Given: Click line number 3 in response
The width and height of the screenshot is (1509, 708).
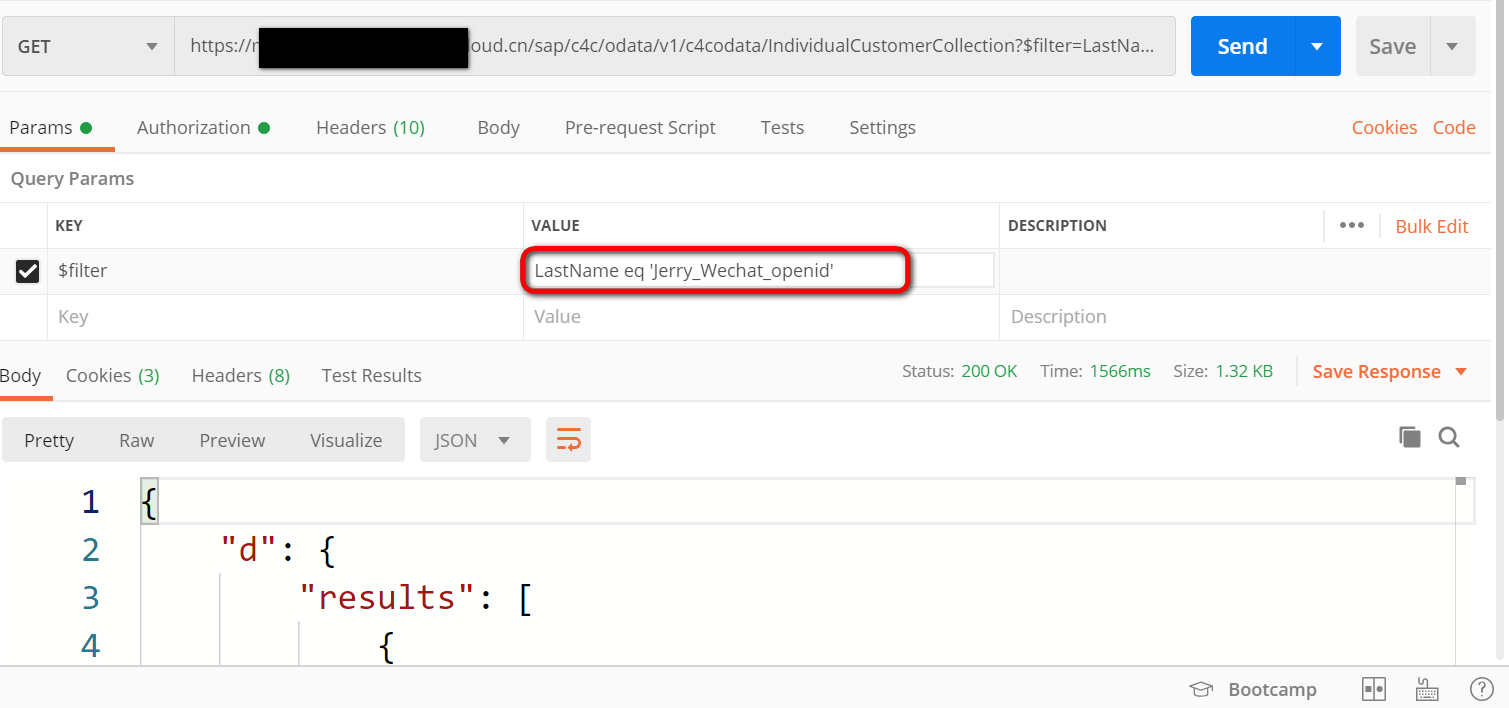Looking at the screenshot, I should click(x=90, y=598).
